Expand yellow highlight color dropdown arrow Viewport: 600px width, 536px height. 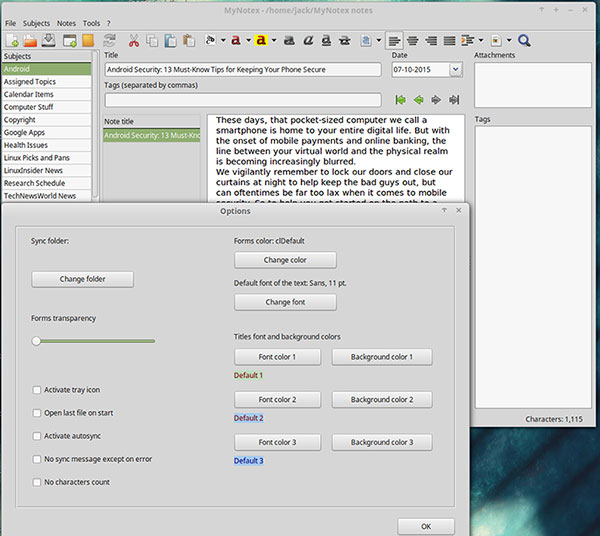click(274, 40)
